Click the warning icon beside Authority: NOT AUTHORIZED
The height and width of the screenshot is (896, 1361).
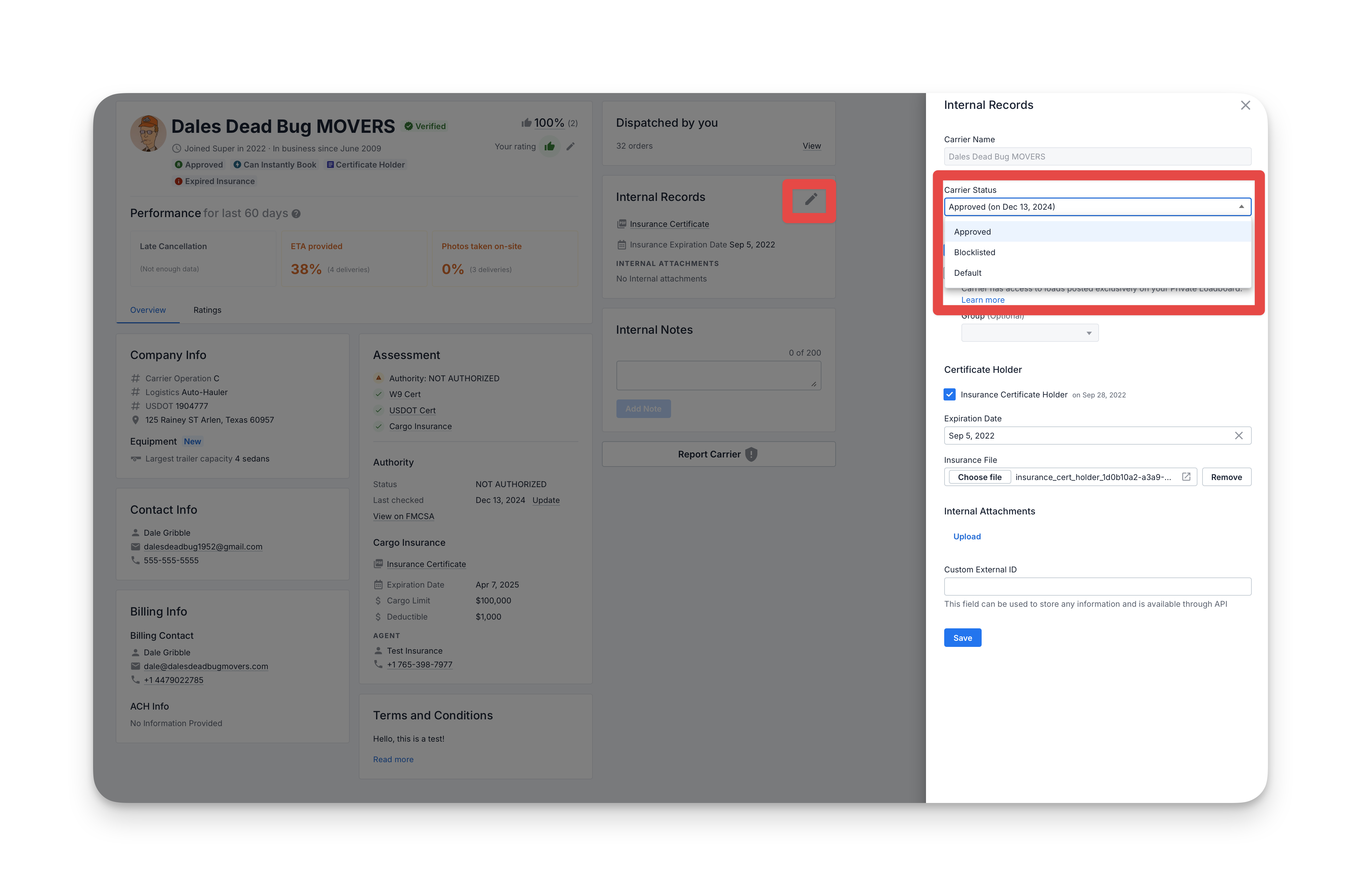[x=378, y=378]
